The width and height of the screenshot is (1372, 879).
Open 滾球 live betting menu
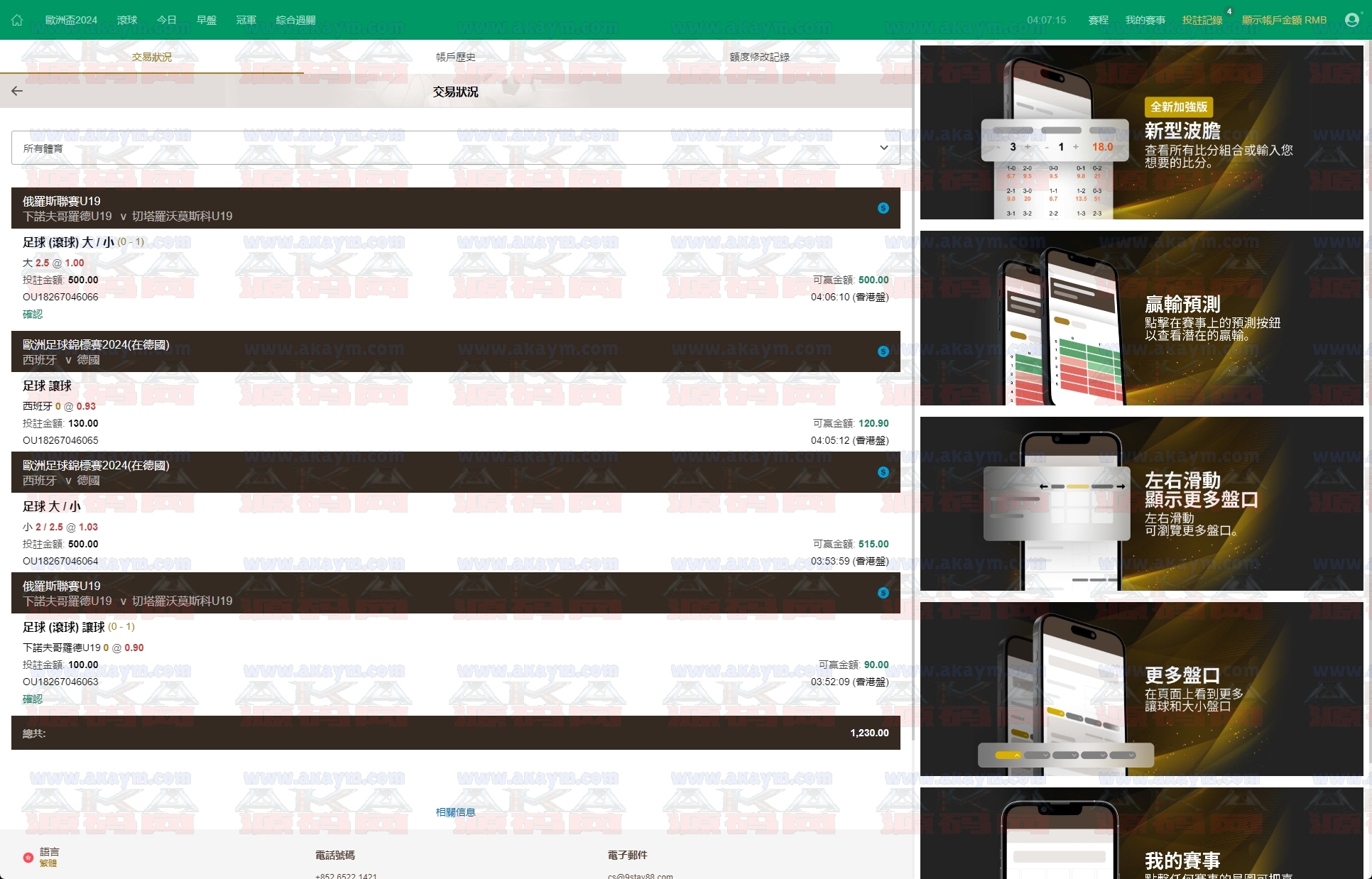[127, 20]
